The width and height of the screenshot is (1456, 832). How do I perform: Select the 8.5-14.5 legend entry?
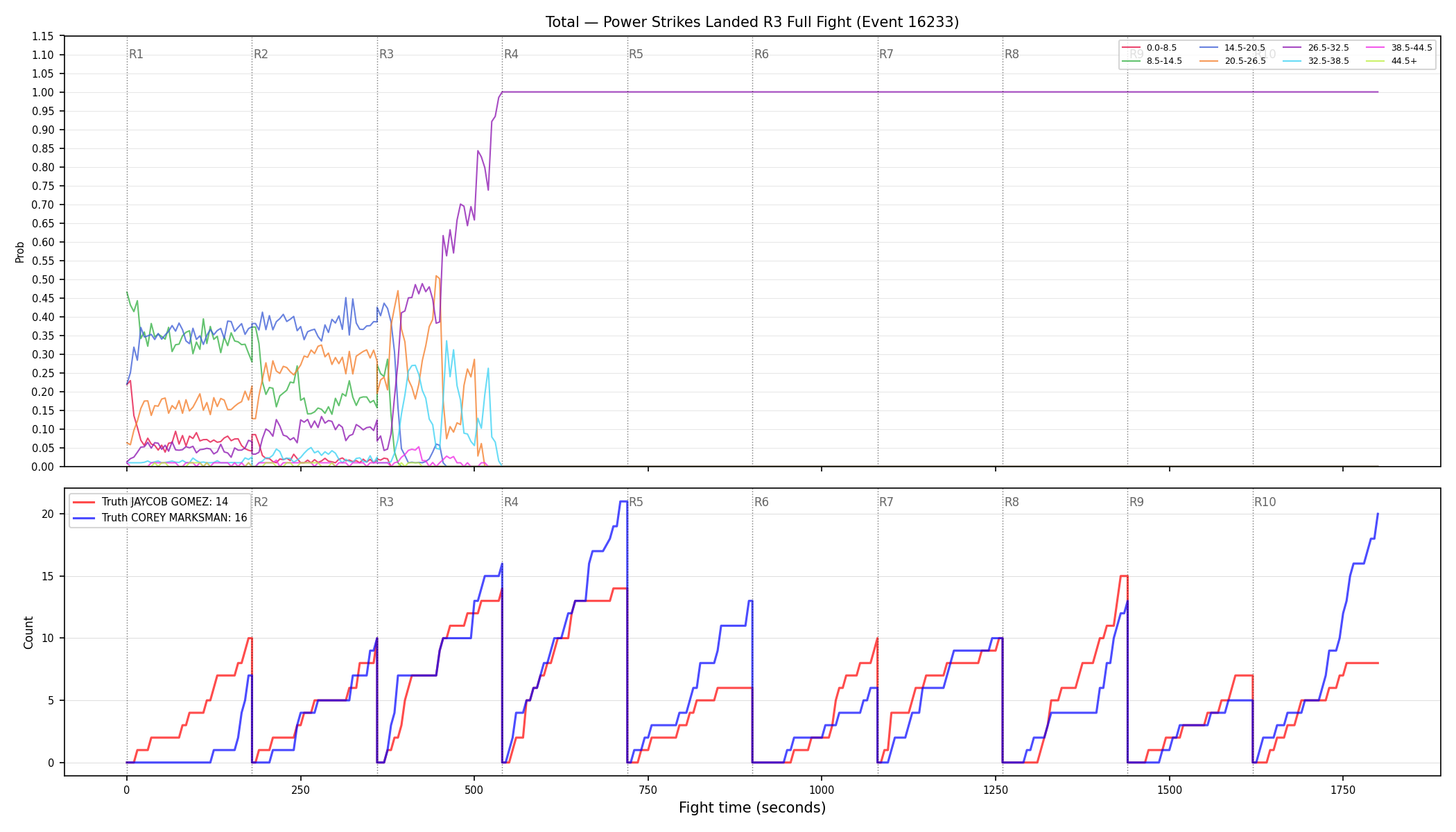[1152, 61]
